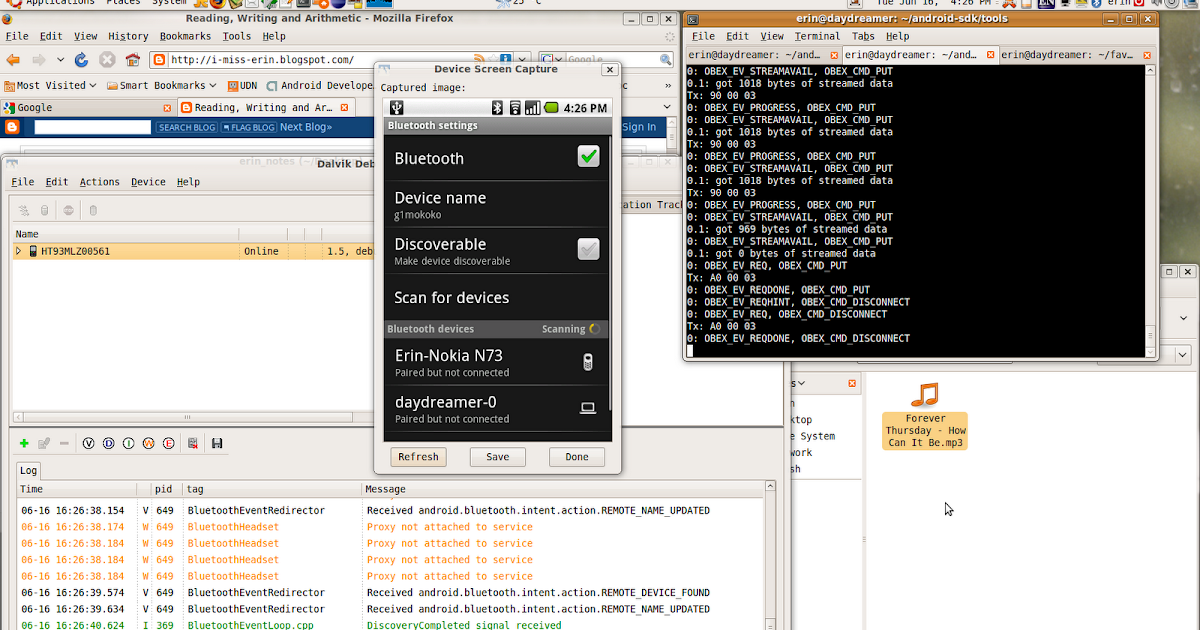Filter log by Verbose level icon
Screen dimensions: 1200x630
pyautogui.click(x=88, y=443)
